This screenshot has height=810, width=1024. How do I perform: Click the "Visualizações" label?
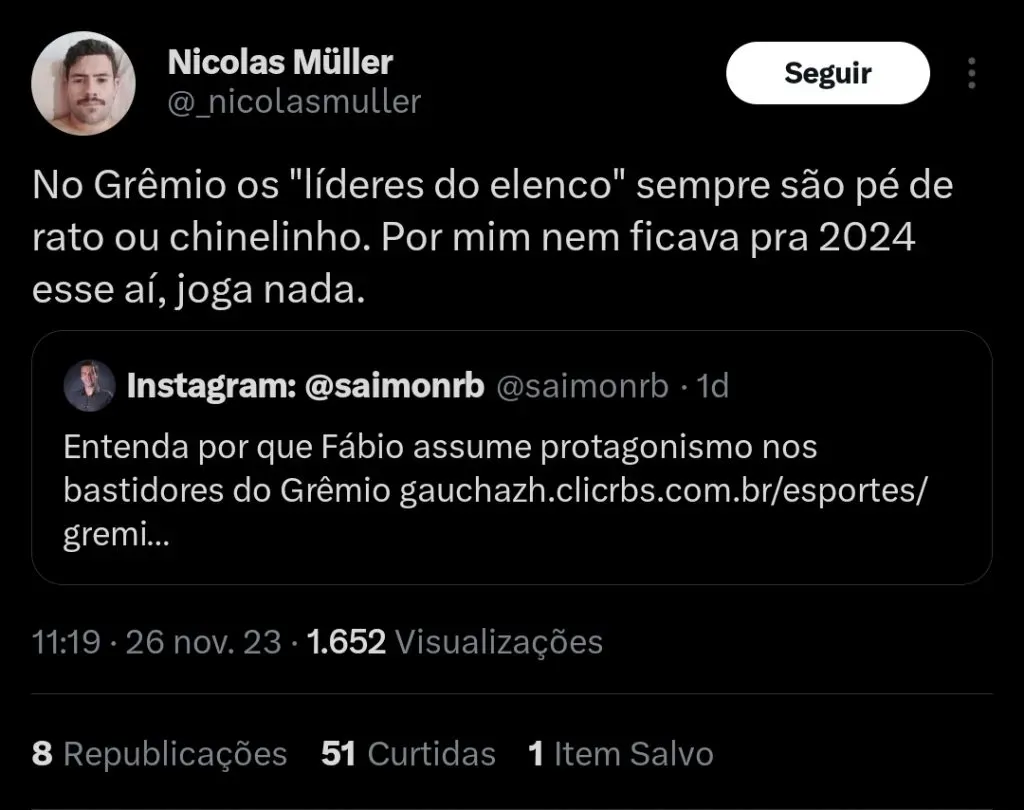pos(499,642)
